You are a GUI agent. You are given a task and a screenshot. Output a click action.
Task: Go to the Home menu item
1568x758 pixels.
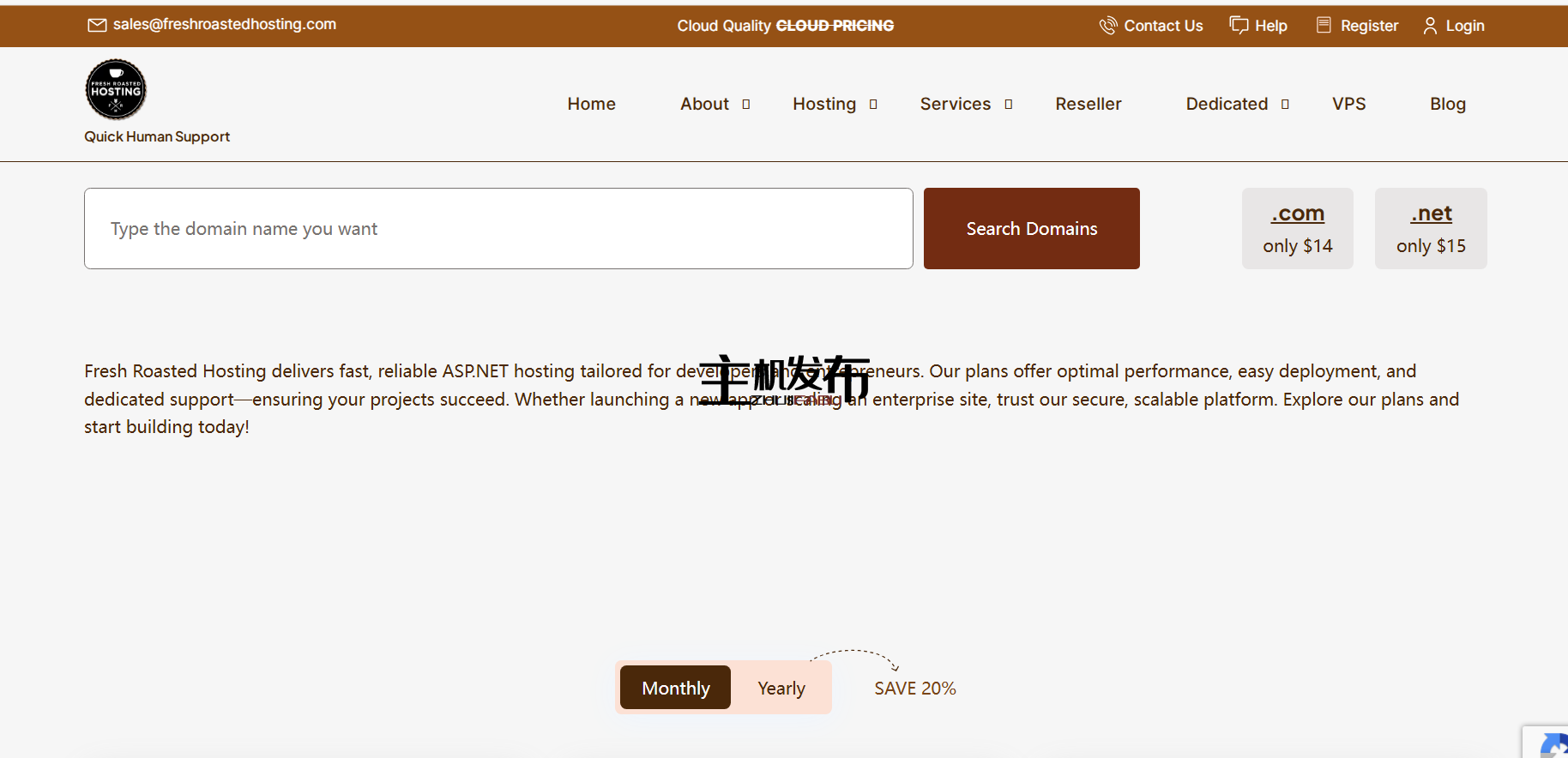[591, 104]
